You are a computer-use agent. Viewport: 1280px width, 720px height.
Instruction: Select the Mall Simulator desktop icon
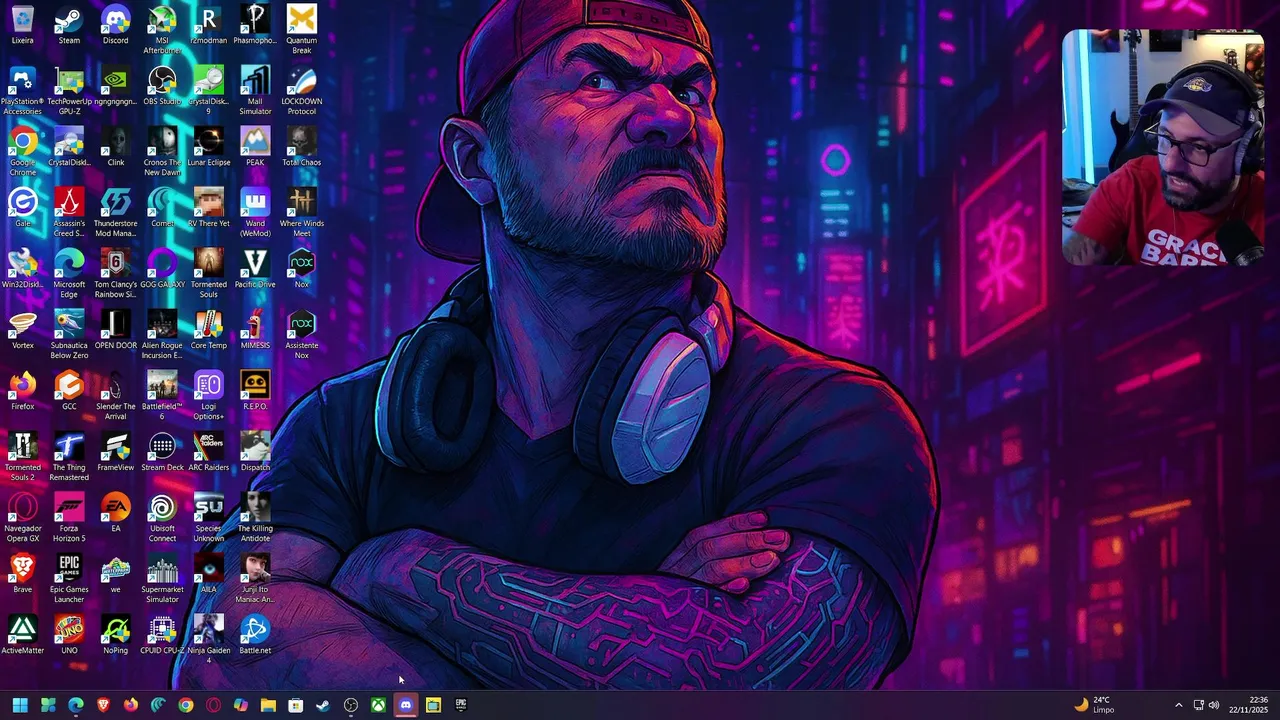[x=255, y=91]
